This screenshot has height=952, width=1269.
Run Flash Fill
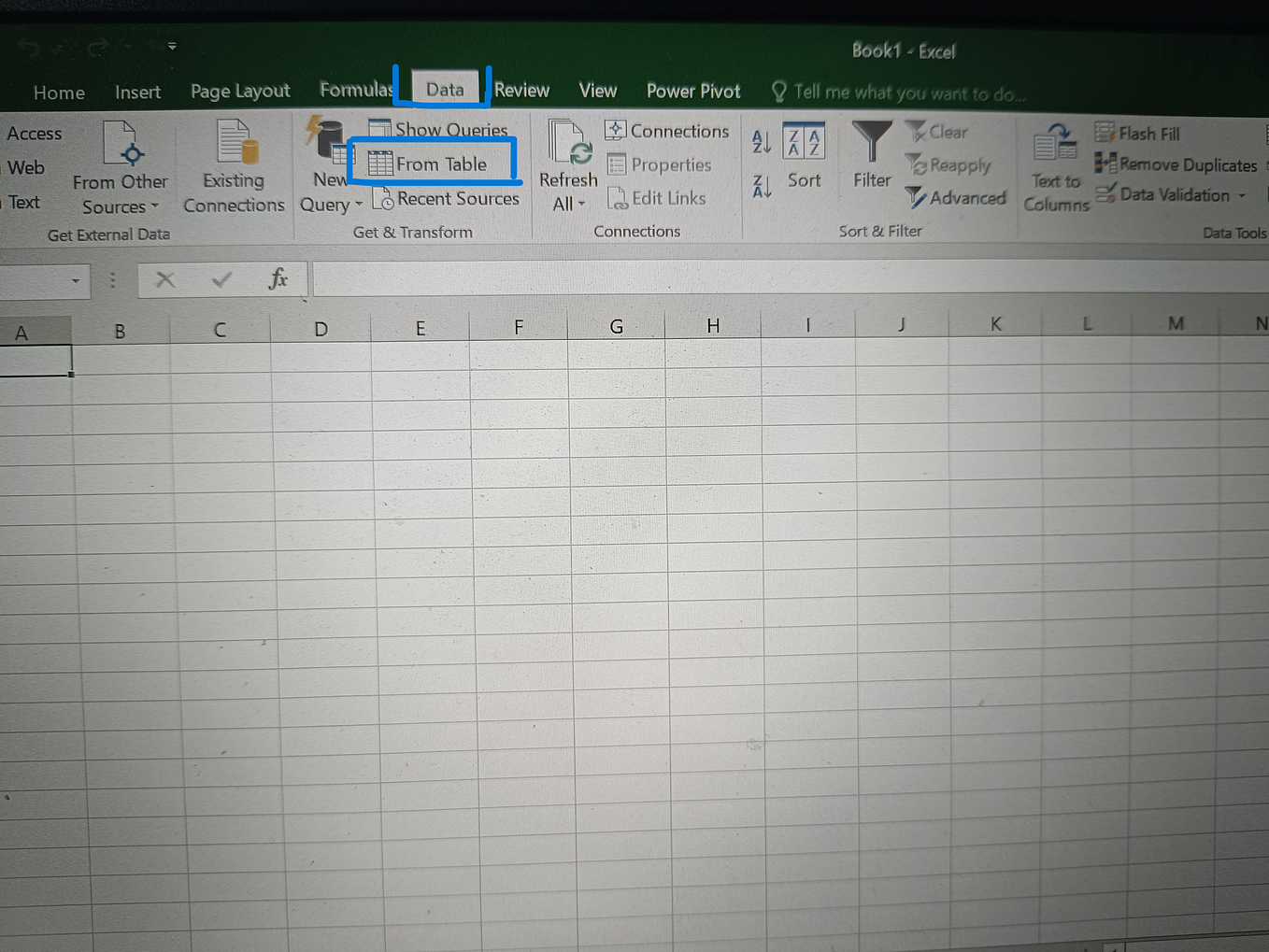pyautogui.click(x=1137, y=134)
